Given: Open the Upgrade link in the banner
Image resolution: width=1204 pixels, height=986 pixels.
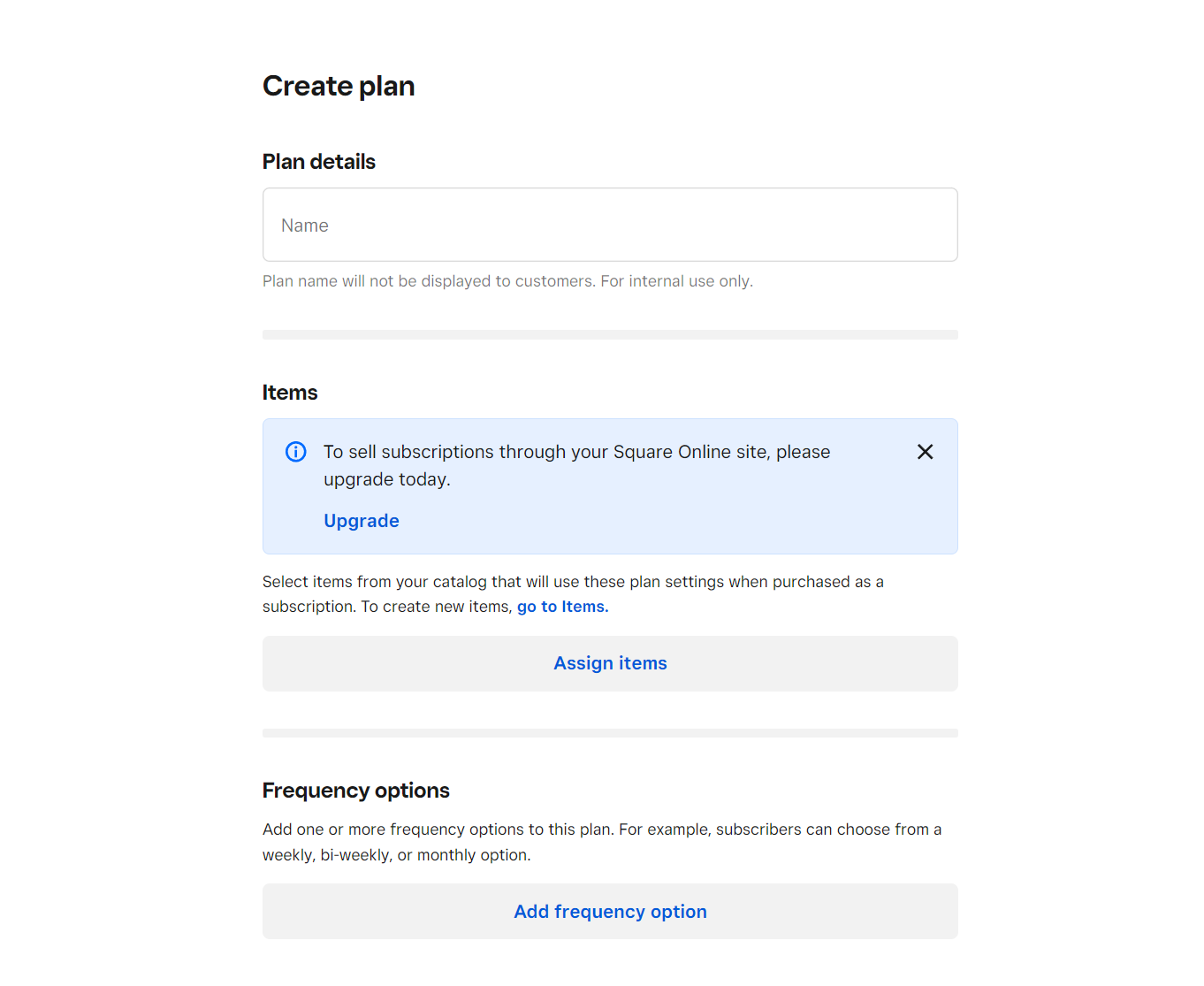Looking at the screenshot, I should (362, 521).
